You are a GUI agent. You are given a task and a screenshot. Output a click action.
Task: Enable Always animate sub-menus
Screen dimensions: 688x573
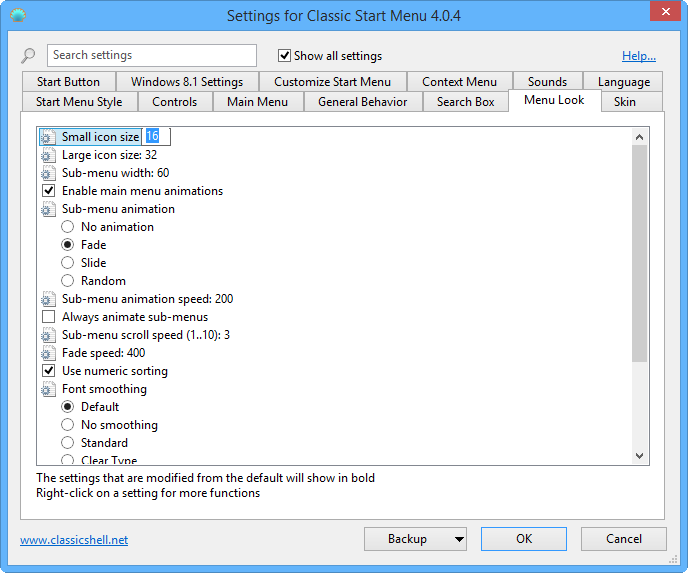click(x=48, y=317)
